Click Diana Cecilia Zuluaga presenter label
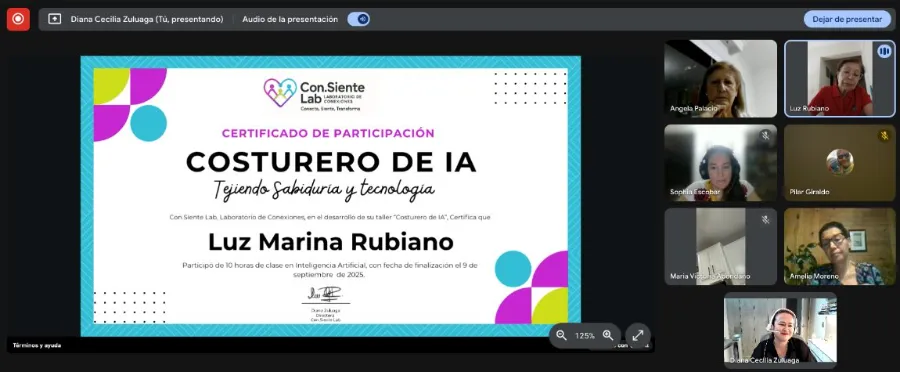This screenshot has height=372, width=900. click(x=147, y=19)
